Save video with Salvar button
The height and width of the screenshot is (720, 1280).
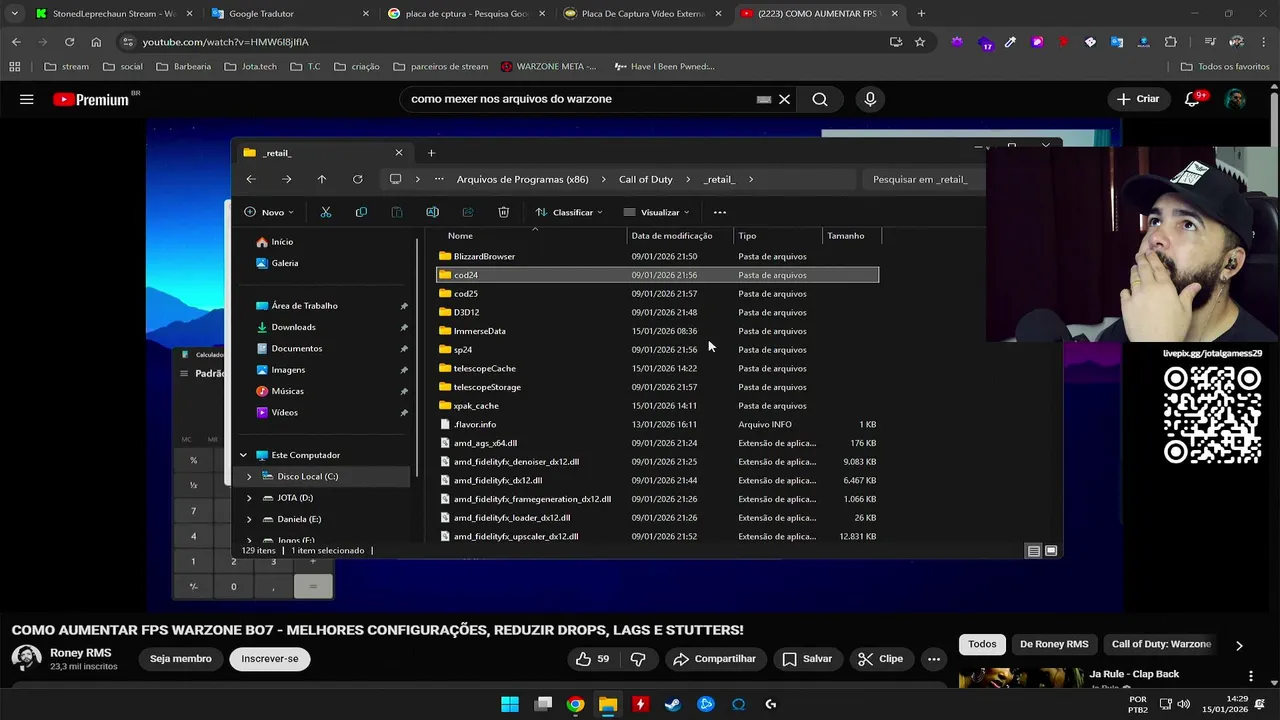[x=807, y=659]
